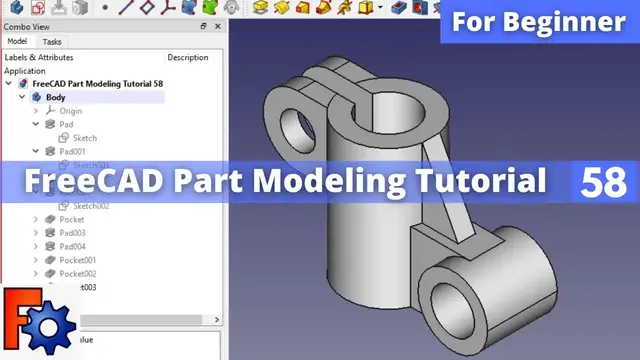This screenshot has width=640, height=360.
Task: Collapse the FreeCAD Part Modeling Tutorial 58 document
Action: point(9,84)
